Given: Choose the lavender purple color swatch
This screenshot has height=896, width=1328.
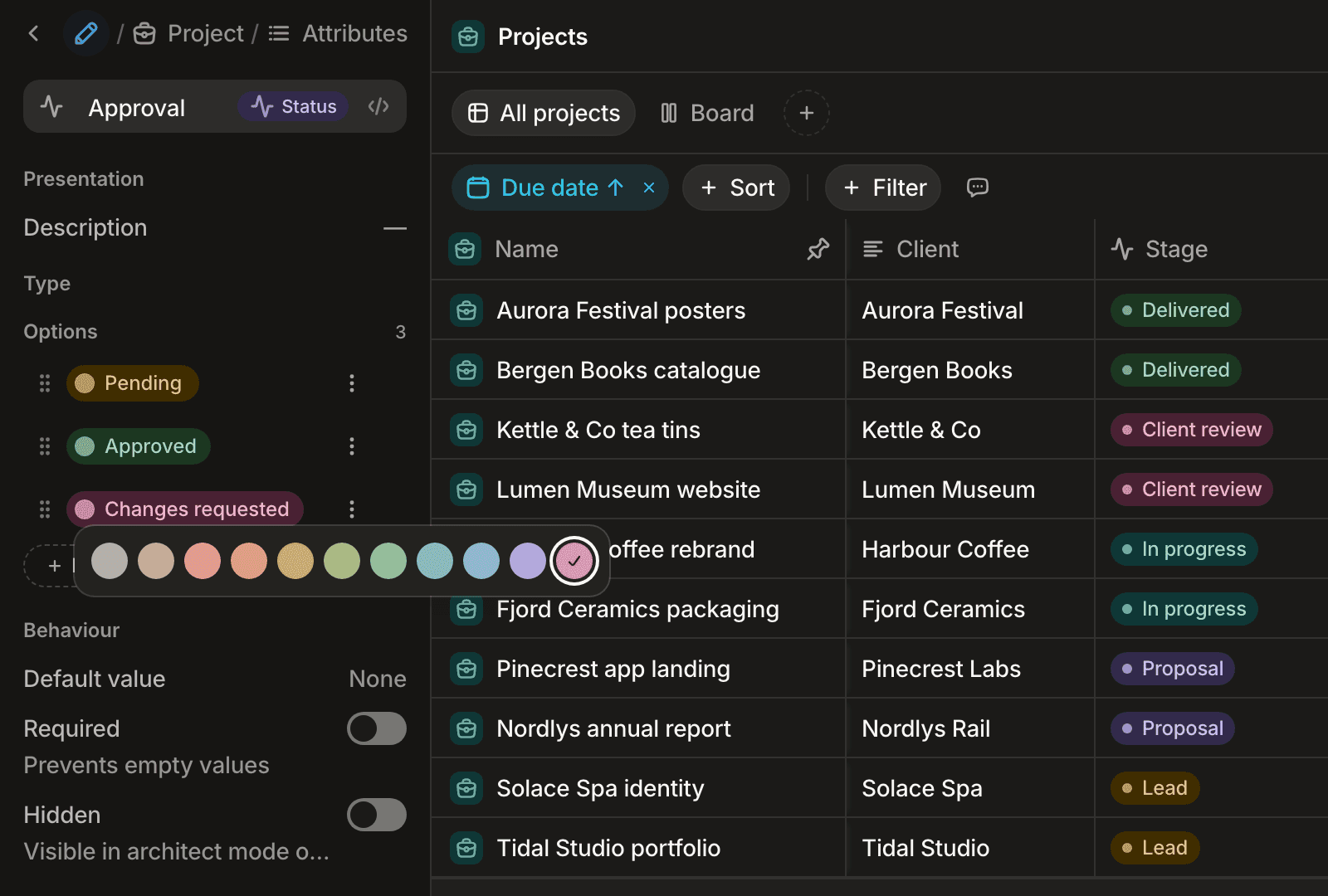Looking at the screenshot, I should pos(528,561).
